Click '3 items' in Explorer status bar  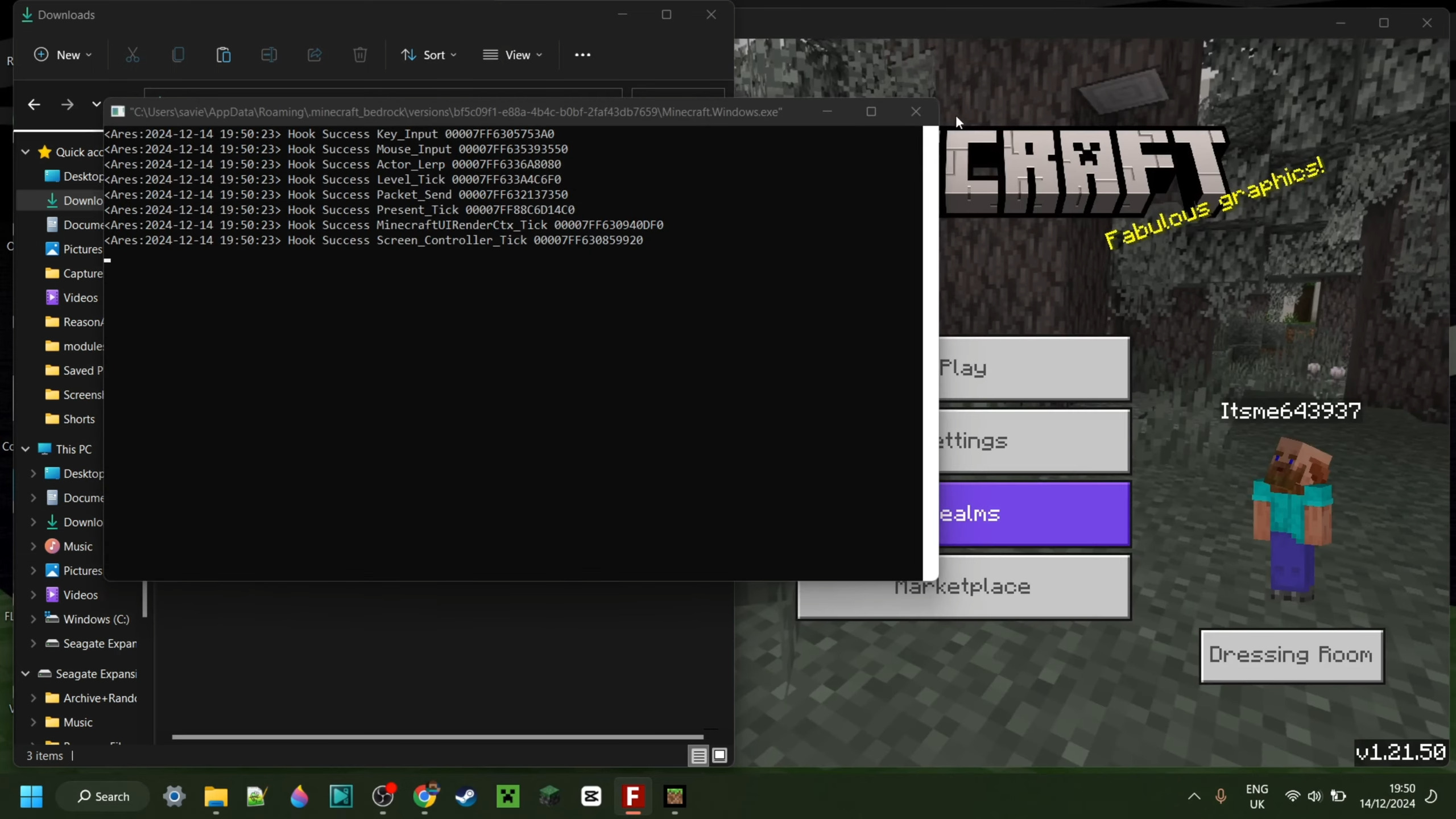pos(44,756)
